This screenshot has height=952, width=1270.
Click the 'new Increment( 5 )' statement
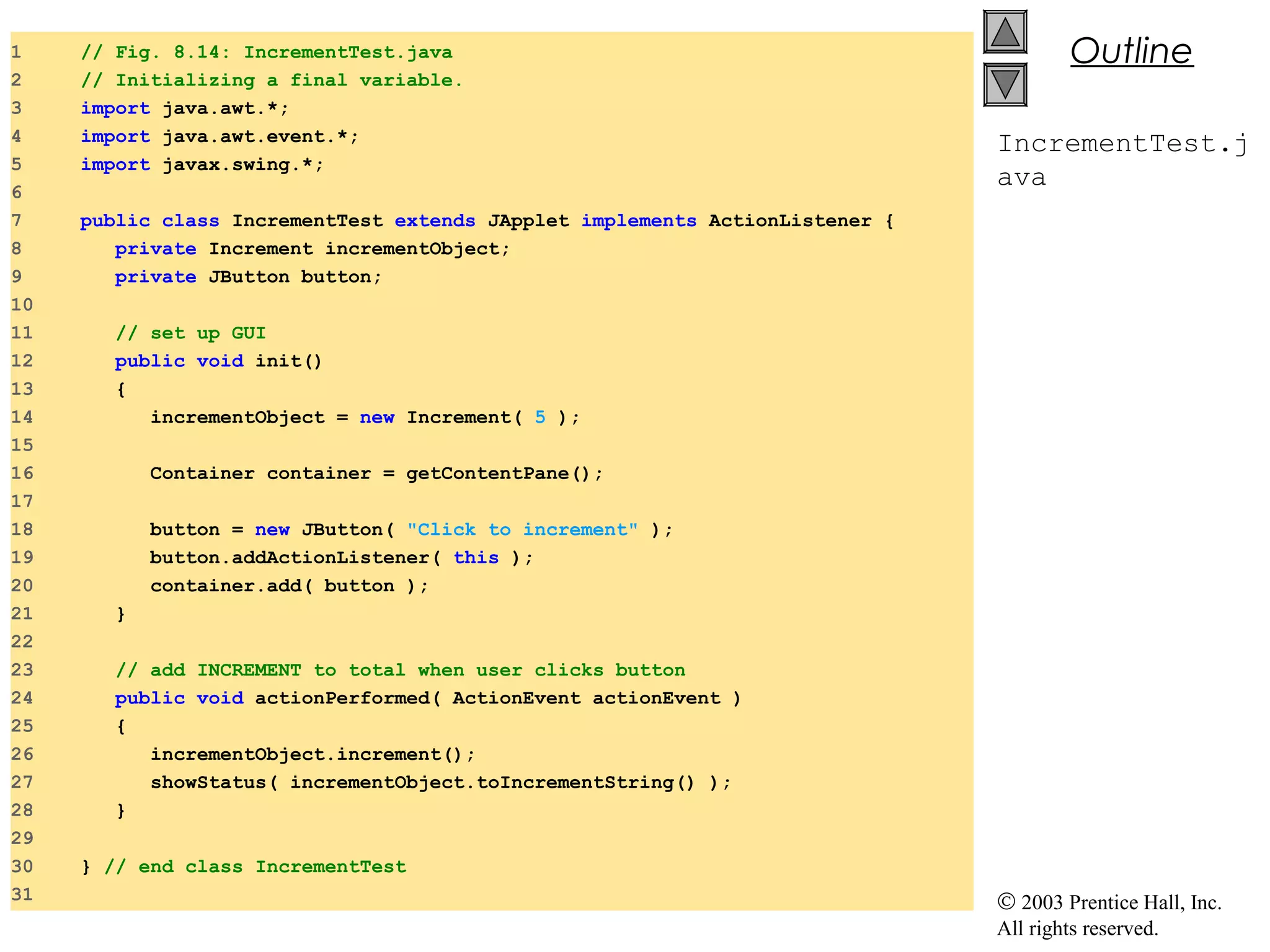click(365, 417)
